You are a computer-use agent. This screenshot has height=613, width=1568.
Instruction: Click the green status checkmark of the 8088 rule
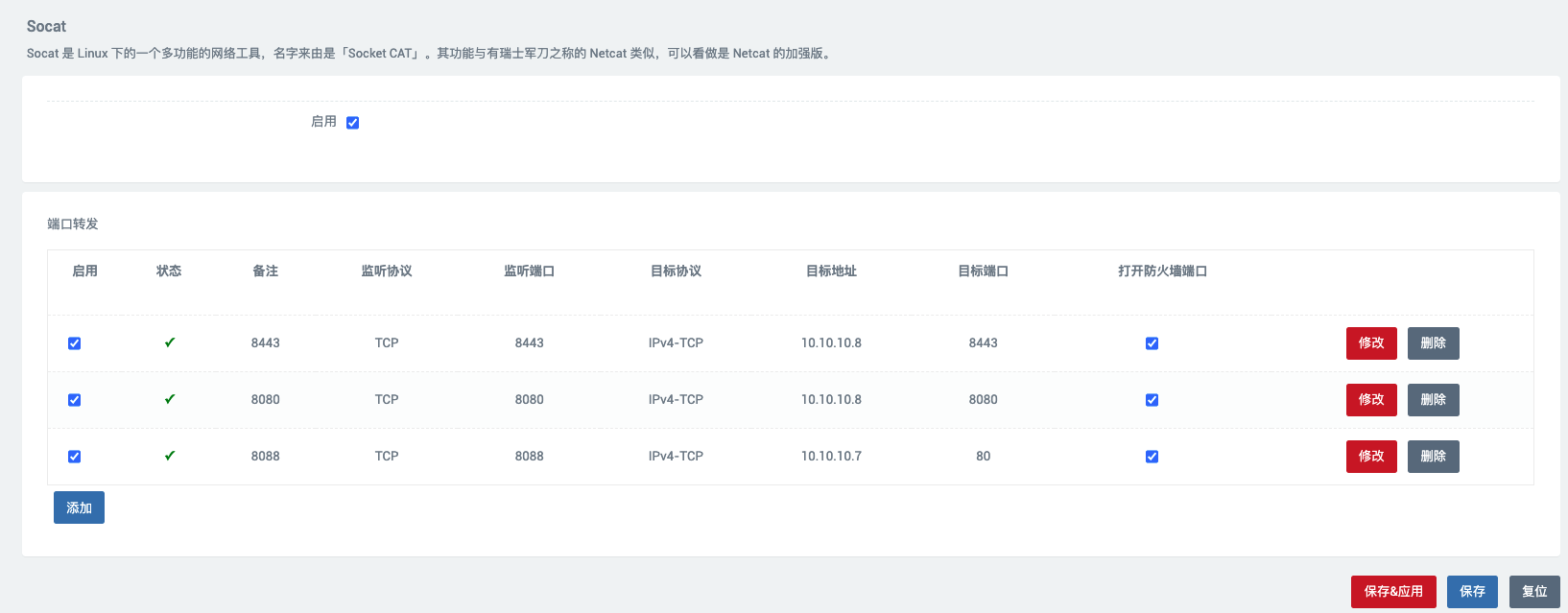[170, 456]
